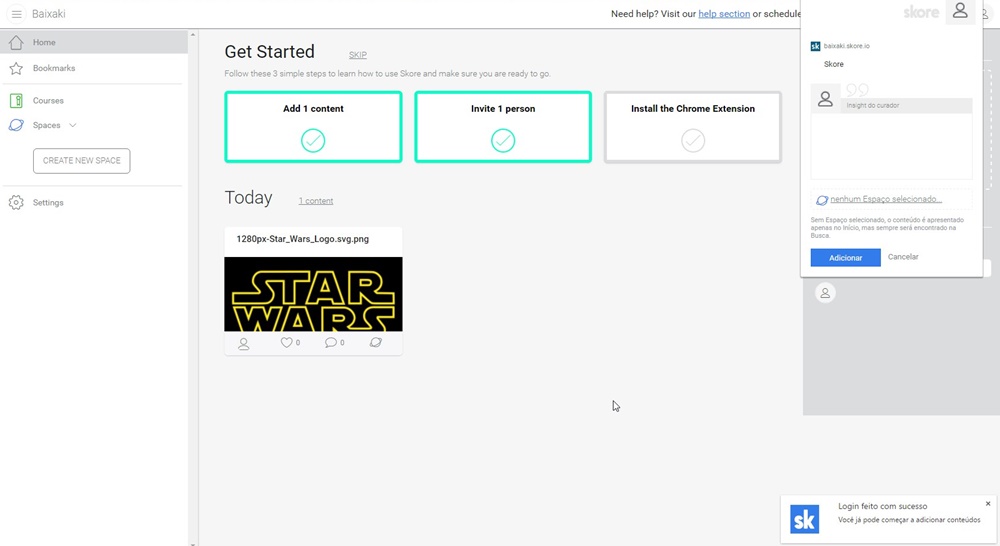Open the hamburger menu icon

coord(16,14)
